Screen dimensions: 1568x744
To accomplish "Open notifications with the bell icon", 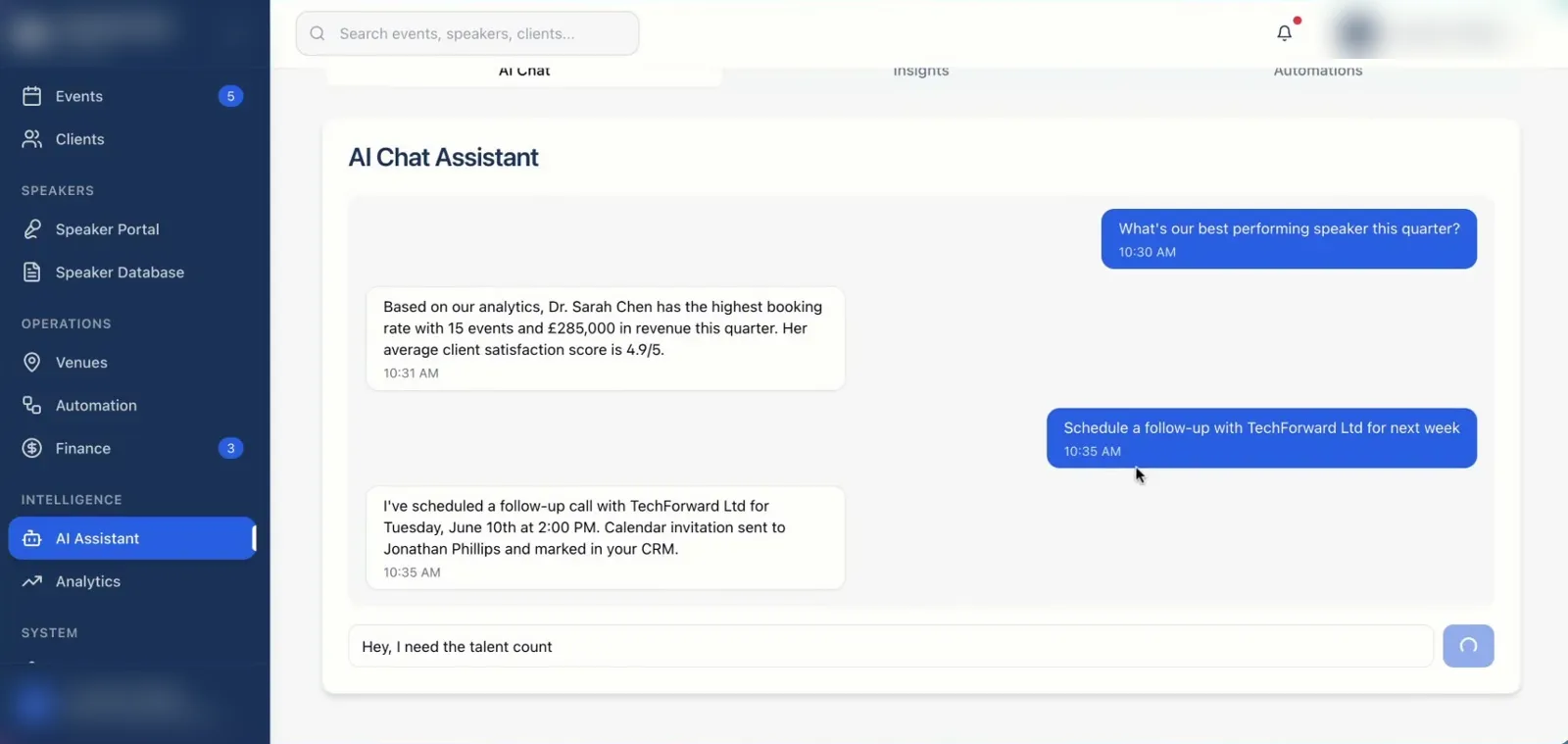I will (x=1285, y=33).
